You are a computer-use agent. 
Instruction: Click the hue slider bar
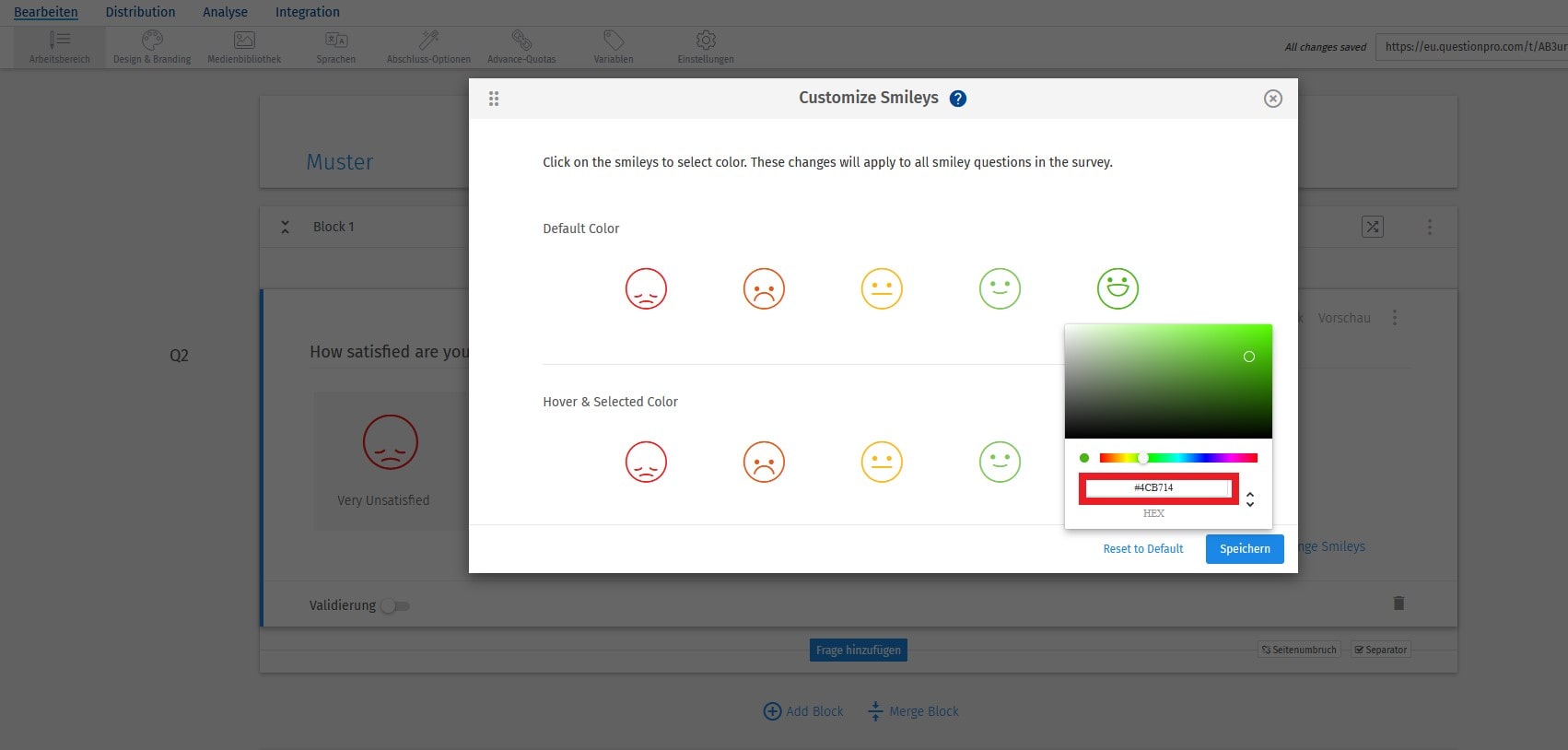tap(1178, 458)
